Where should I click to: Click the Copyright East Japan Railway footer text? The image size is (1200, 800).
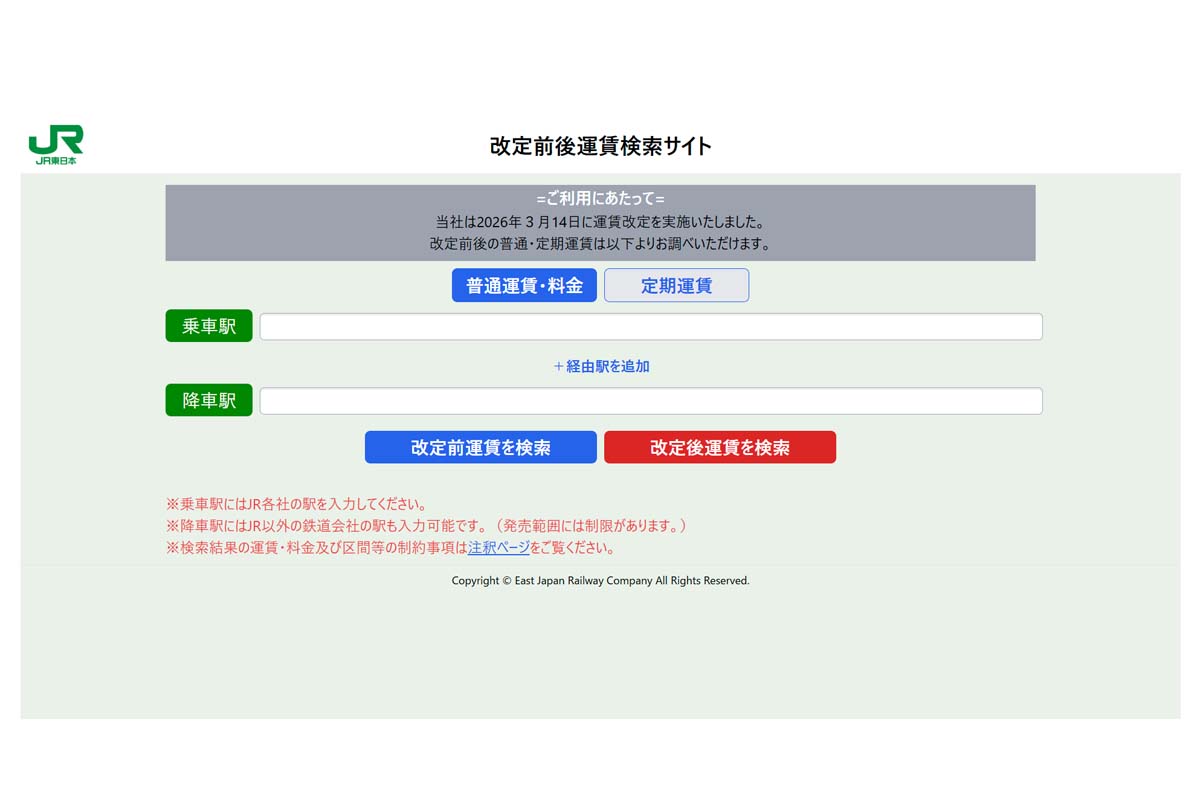(600, 580)
